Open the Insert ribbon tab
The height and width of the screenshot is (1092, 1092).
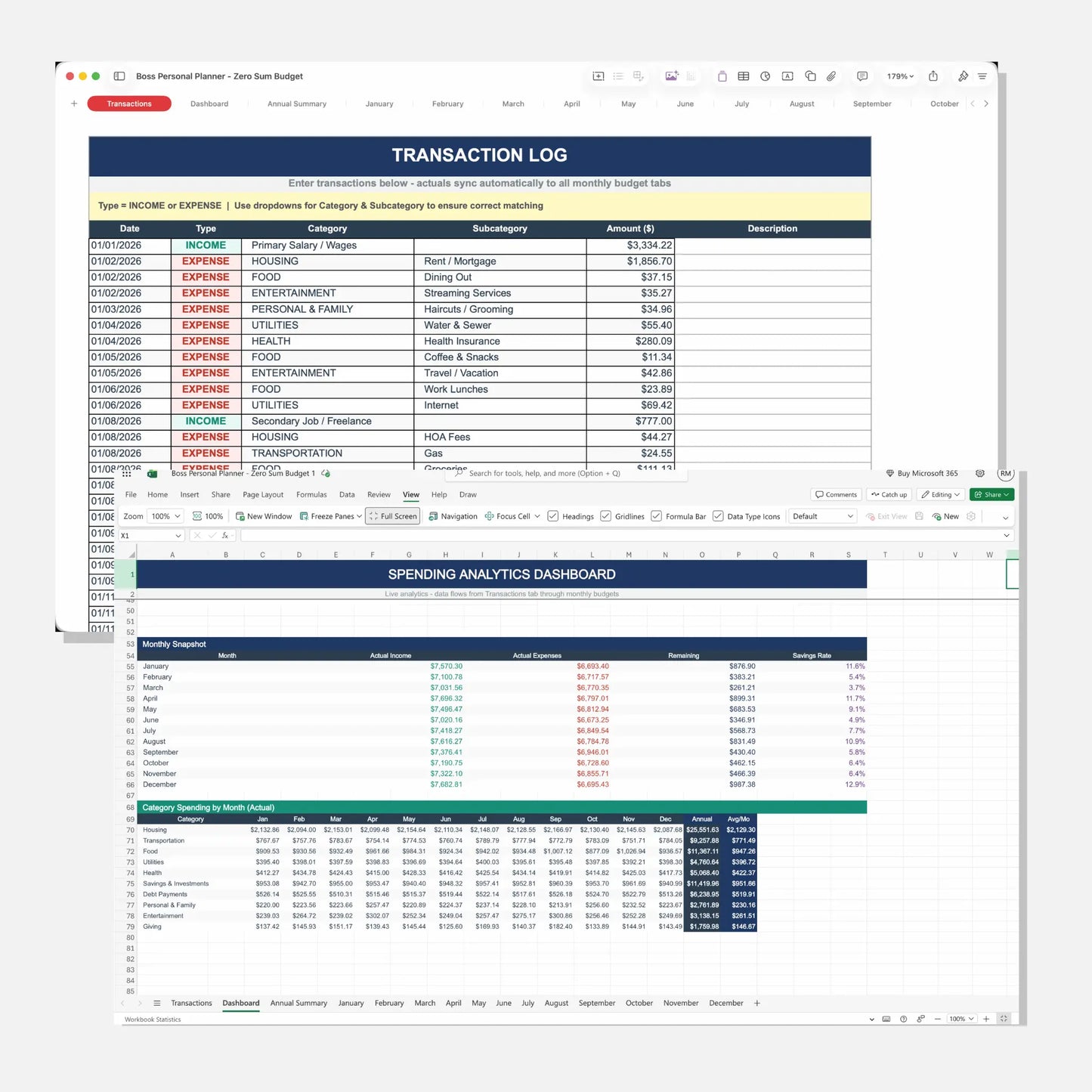[190, 495]
